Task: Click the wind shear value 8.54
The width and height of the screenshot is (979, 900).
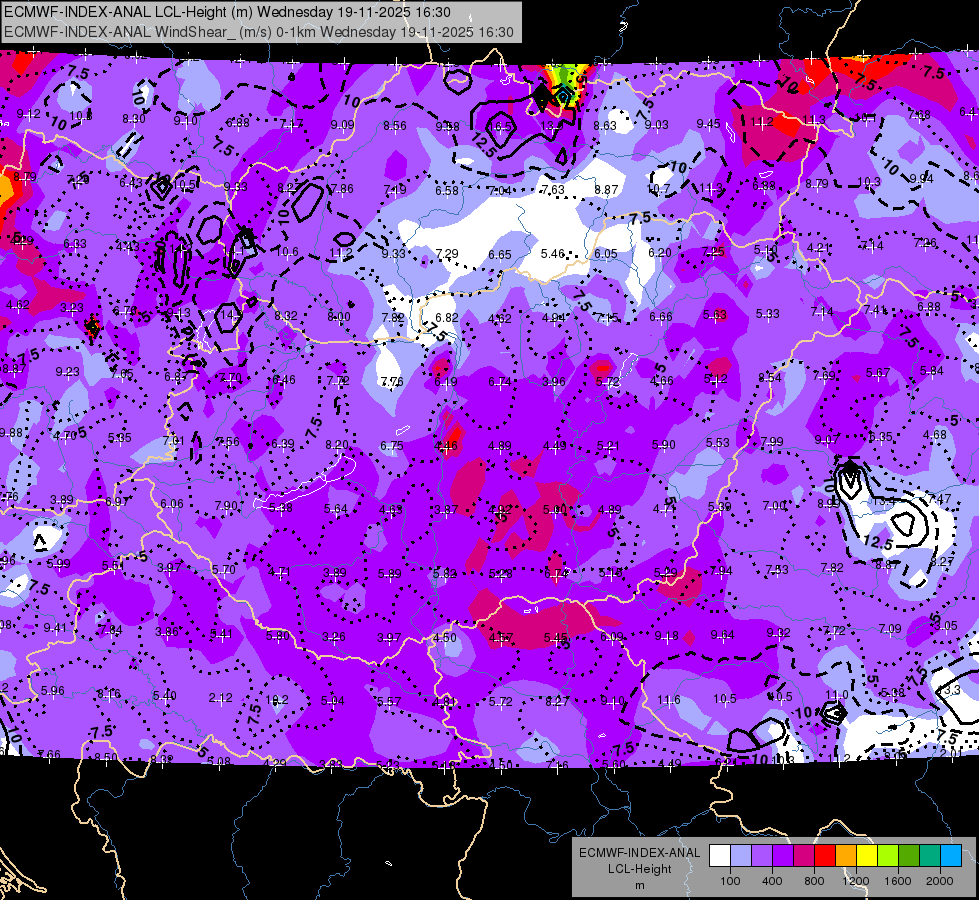Action: pos(770,377)
